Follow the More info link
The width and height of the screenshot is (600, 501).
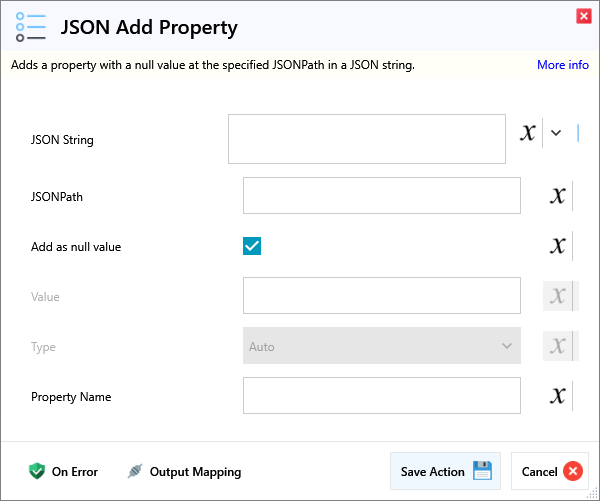point(562,65)
